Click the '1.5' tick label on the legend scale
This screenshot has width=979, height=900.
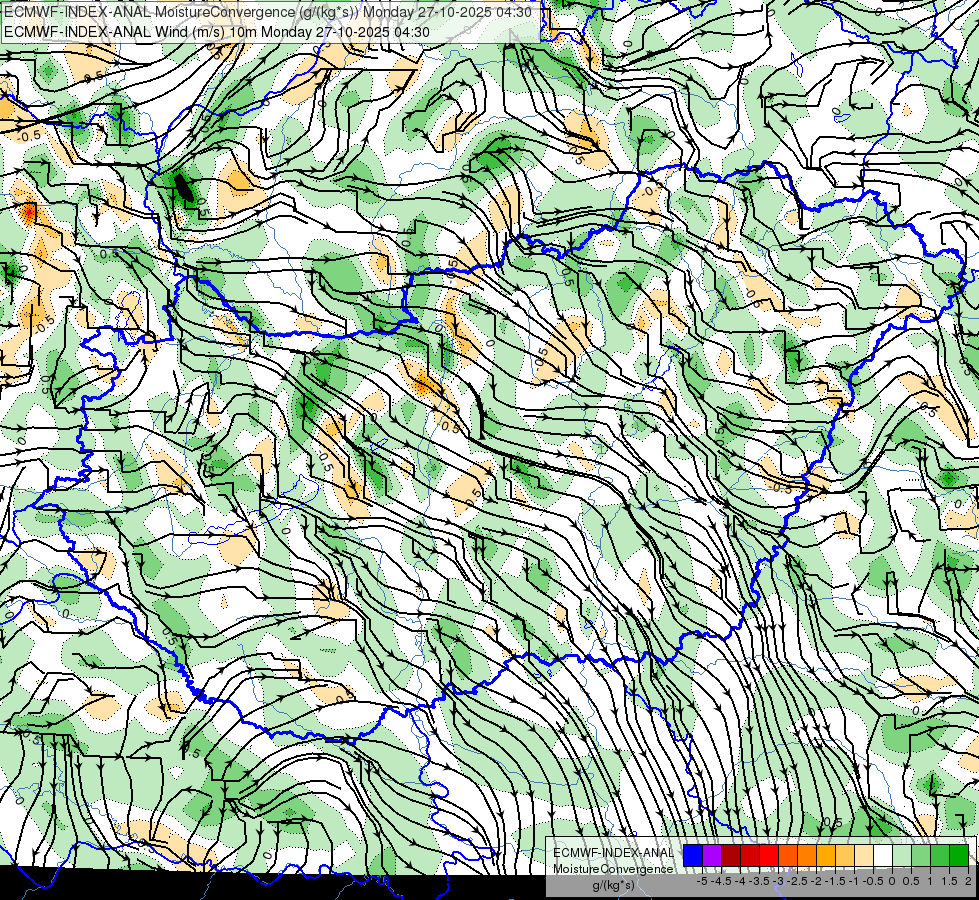(949, 881)
